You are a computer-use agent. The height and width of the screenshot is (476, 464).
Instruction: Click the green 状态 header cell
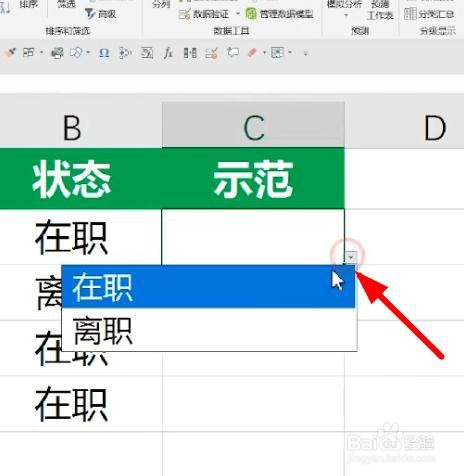[x=72, y=179]
